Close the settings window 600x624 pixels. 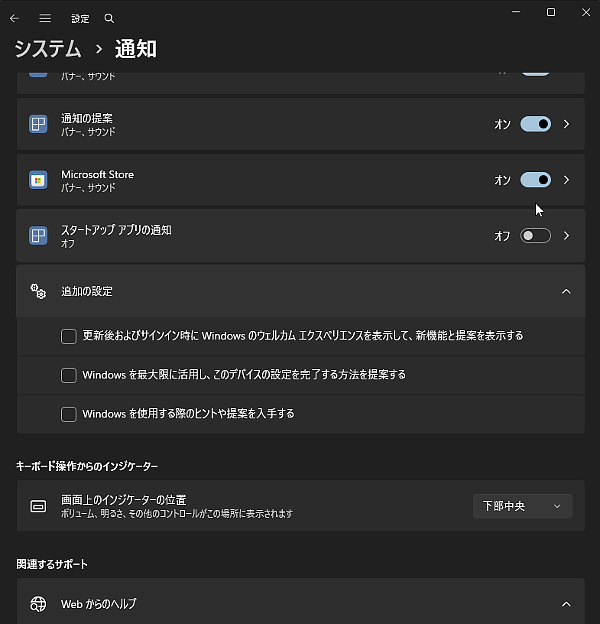(x=586, y=12)
